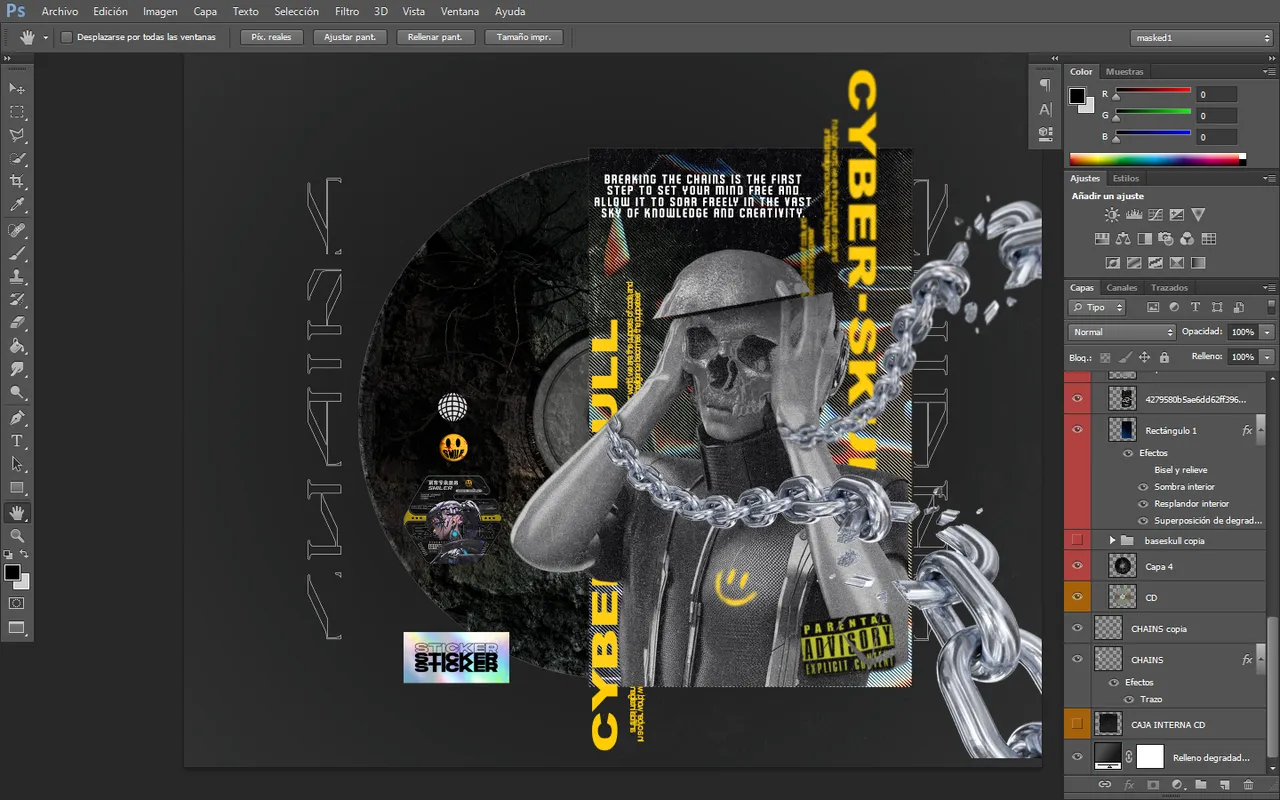Screen dimensions: 1280x800
Task: Select the Eraser tool
Action: (17, 323)
